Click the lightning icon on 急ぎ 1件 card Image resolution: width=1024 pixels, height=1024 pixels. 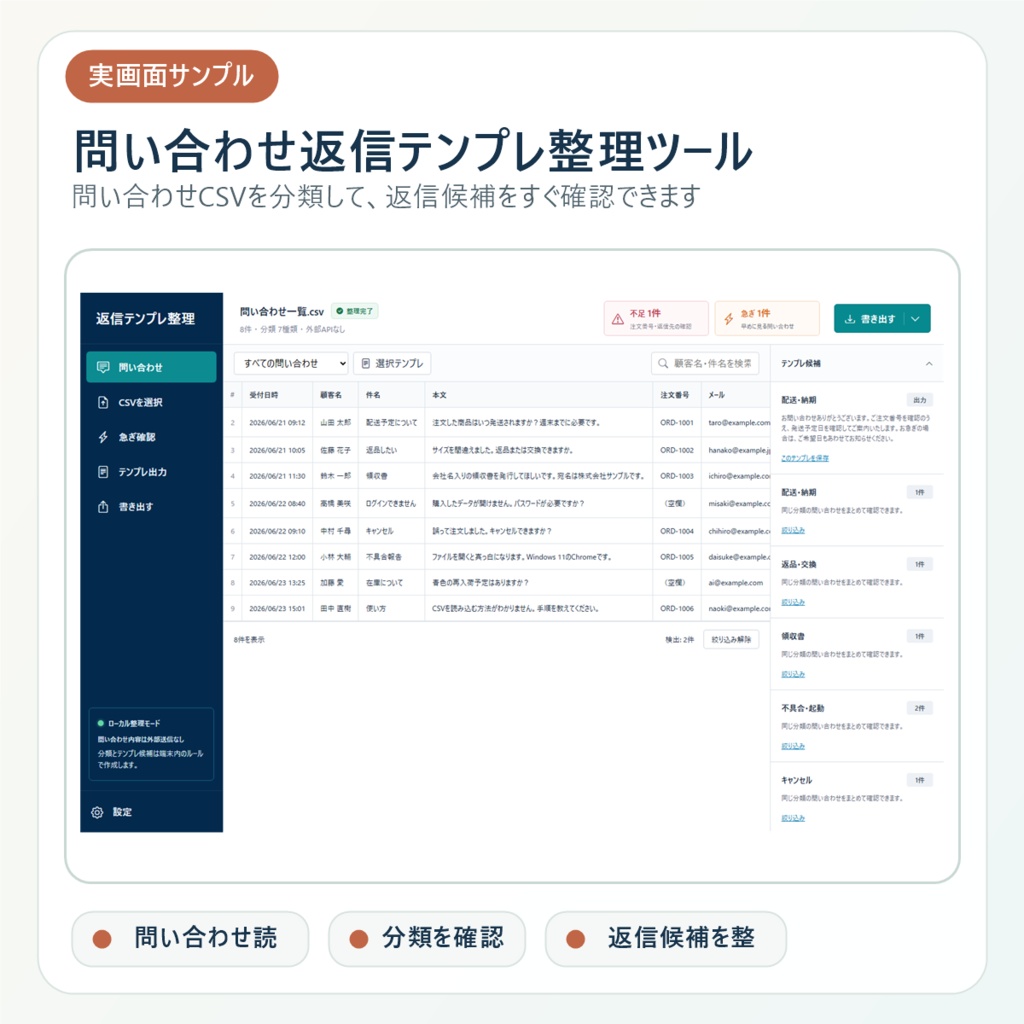click(729, 319)
